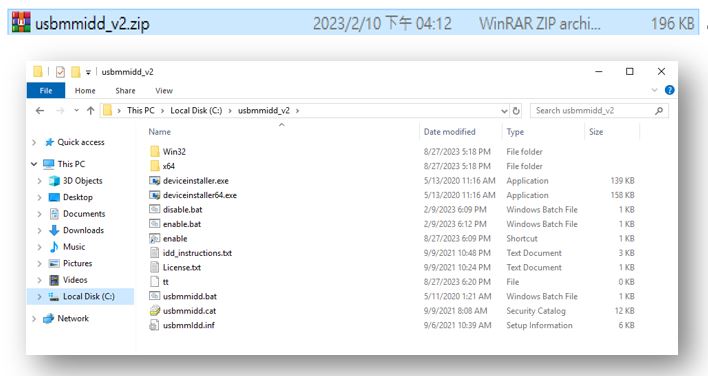Select the usbmmidd.cat security catalog icon
708x376 pixels.
(155, 311)
